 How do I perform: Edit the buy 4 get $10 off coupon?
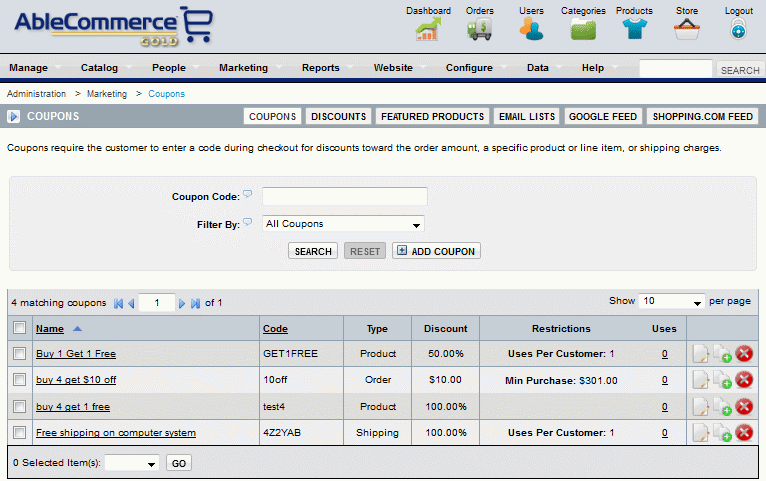[701, 380]
